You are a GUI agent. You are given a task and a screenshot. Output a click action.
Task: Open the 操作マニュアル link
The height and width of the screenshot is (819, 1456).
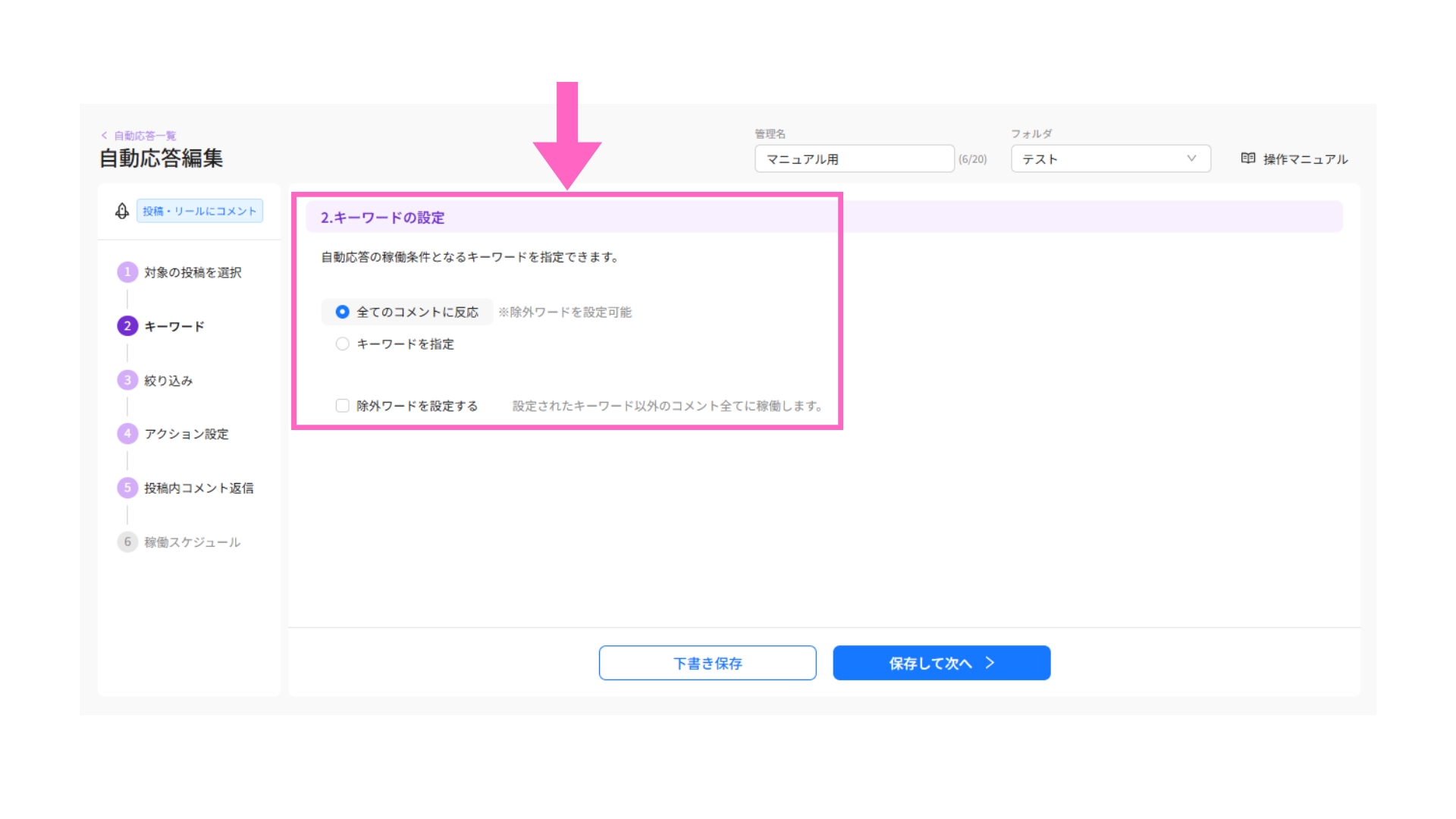(1294, 158)
